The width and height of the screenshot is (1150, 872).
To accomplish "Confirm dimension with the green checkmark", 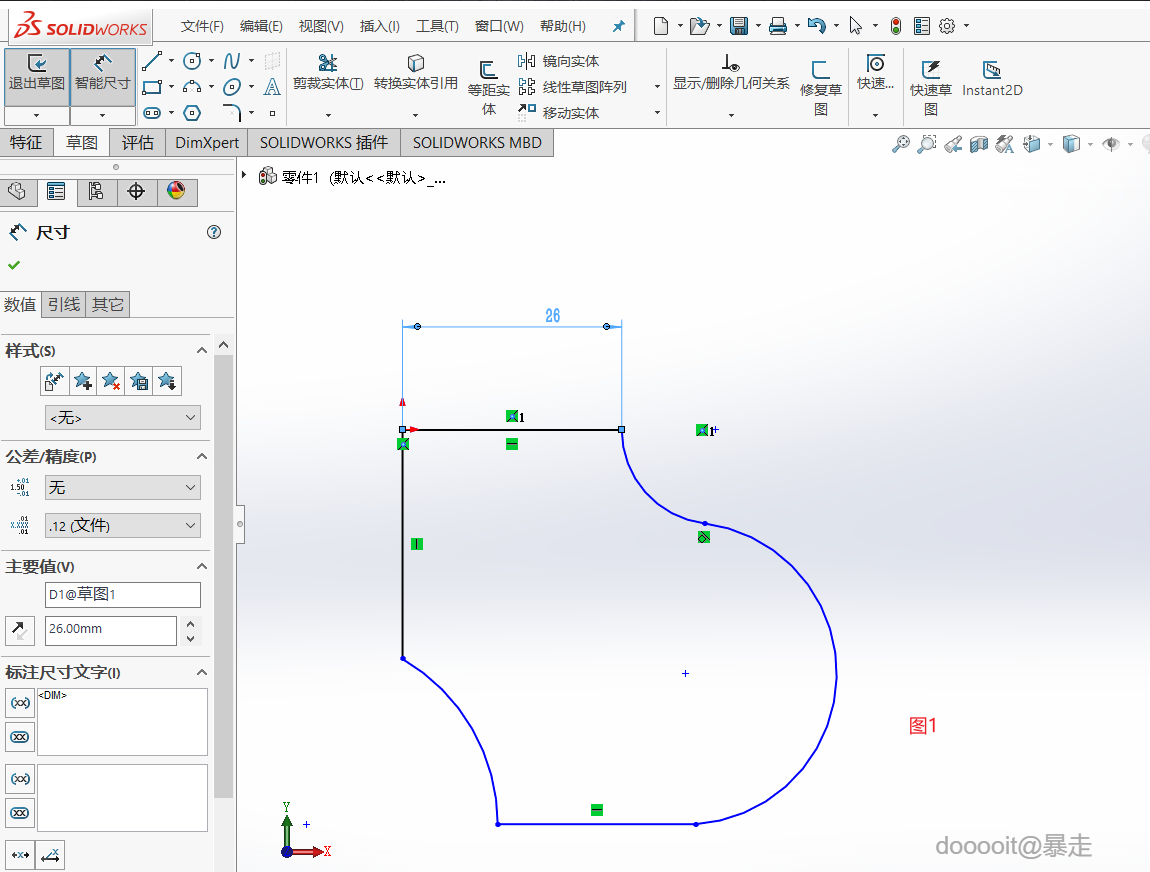I will coord(14,265).
